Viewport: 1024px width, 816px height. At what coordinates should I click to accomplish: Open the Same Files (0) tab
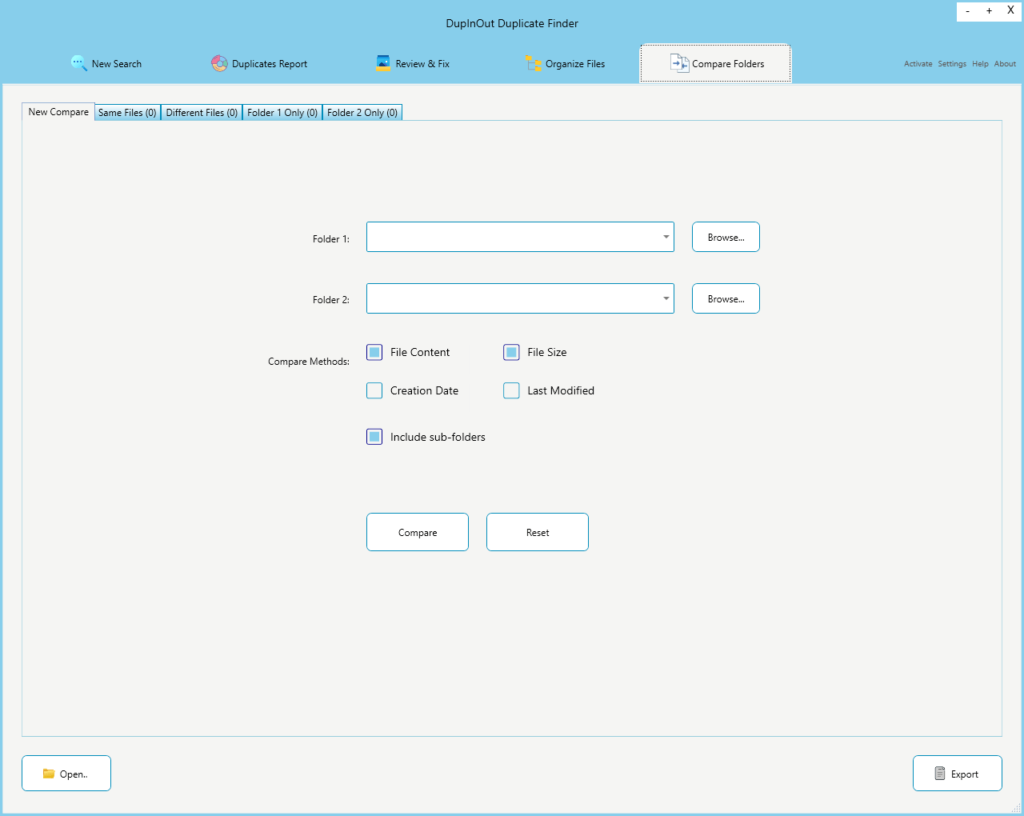point(127,112)
